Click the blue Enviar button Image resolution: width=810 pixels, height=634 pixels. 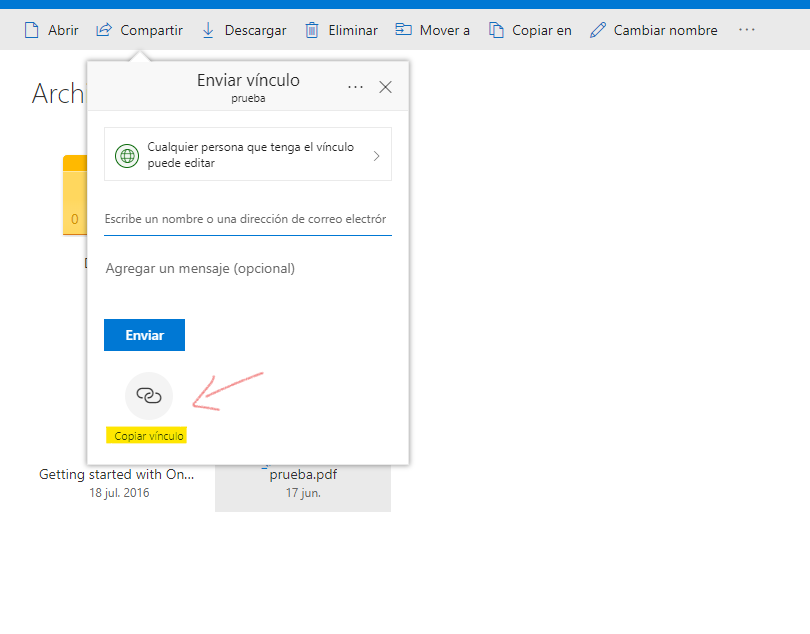pyautogui.click(x=145, y=335)
